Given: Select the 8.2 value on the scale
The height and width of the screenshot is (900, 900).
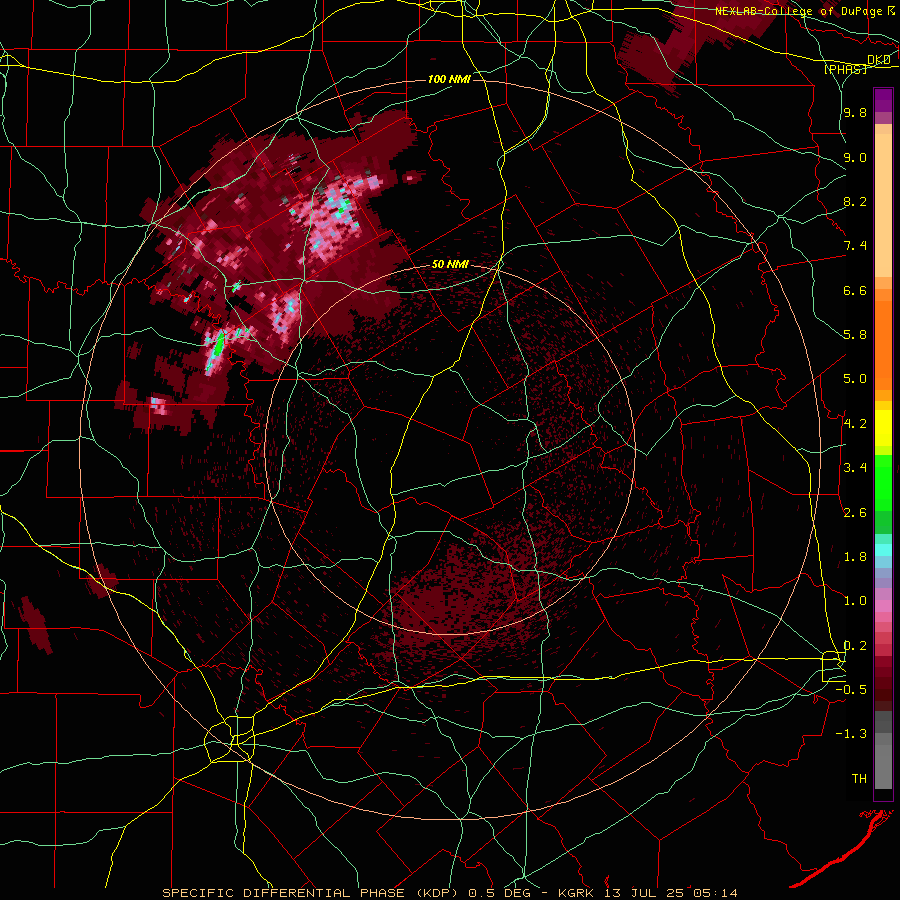Looking at the screenshot, I should [x=855, y=201].
